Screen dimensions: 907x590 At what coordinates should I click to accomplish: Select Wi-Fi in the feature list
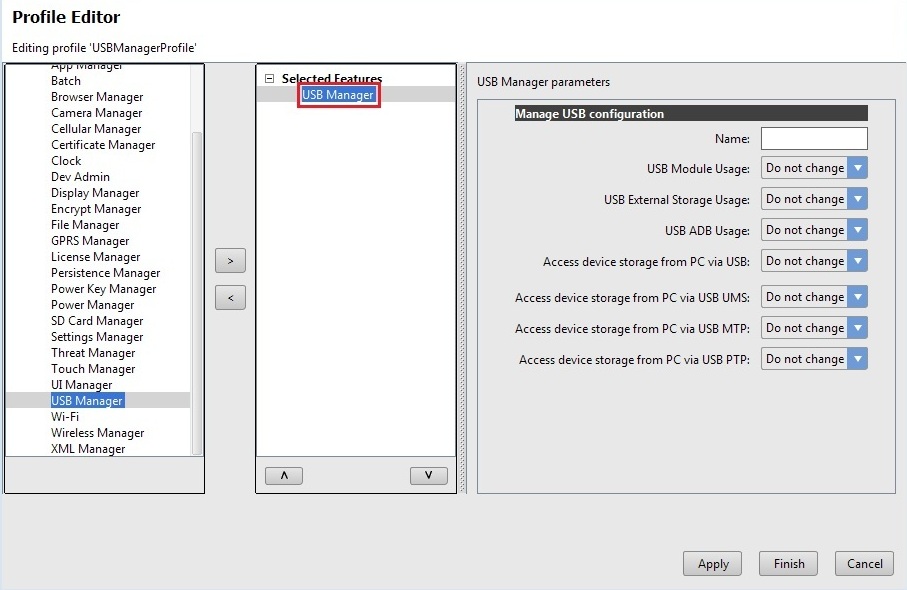pyautogui.click(x=65, y=417)
